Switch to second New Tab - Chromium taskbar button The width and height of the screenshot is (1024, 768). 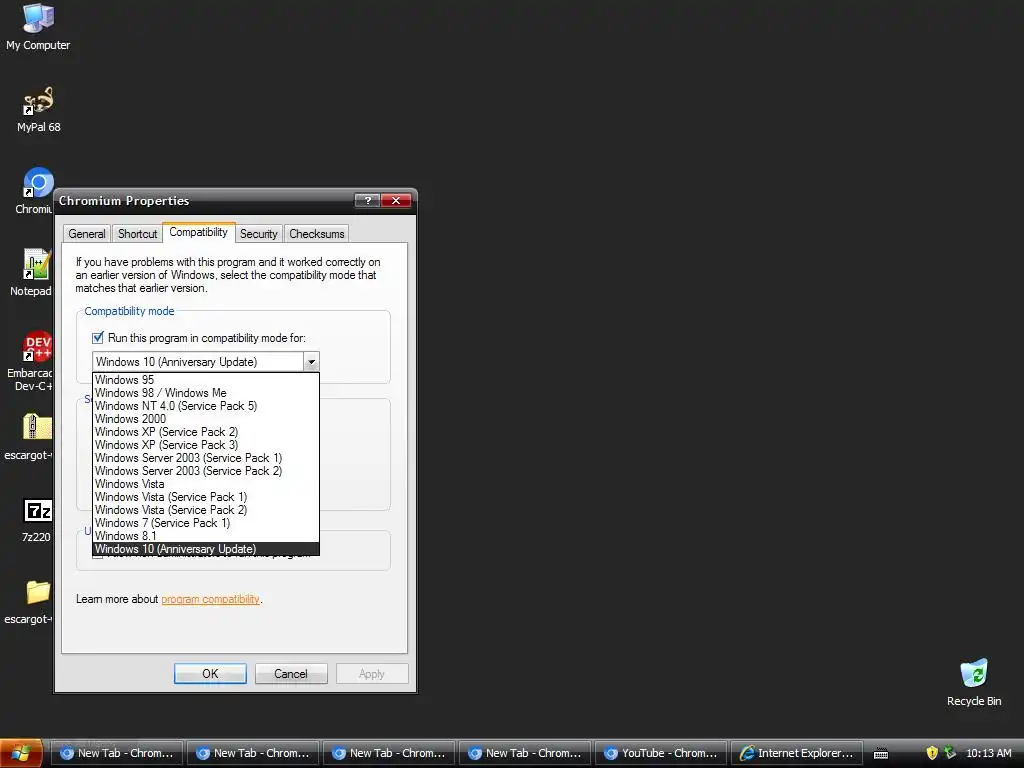pos(252,753)
